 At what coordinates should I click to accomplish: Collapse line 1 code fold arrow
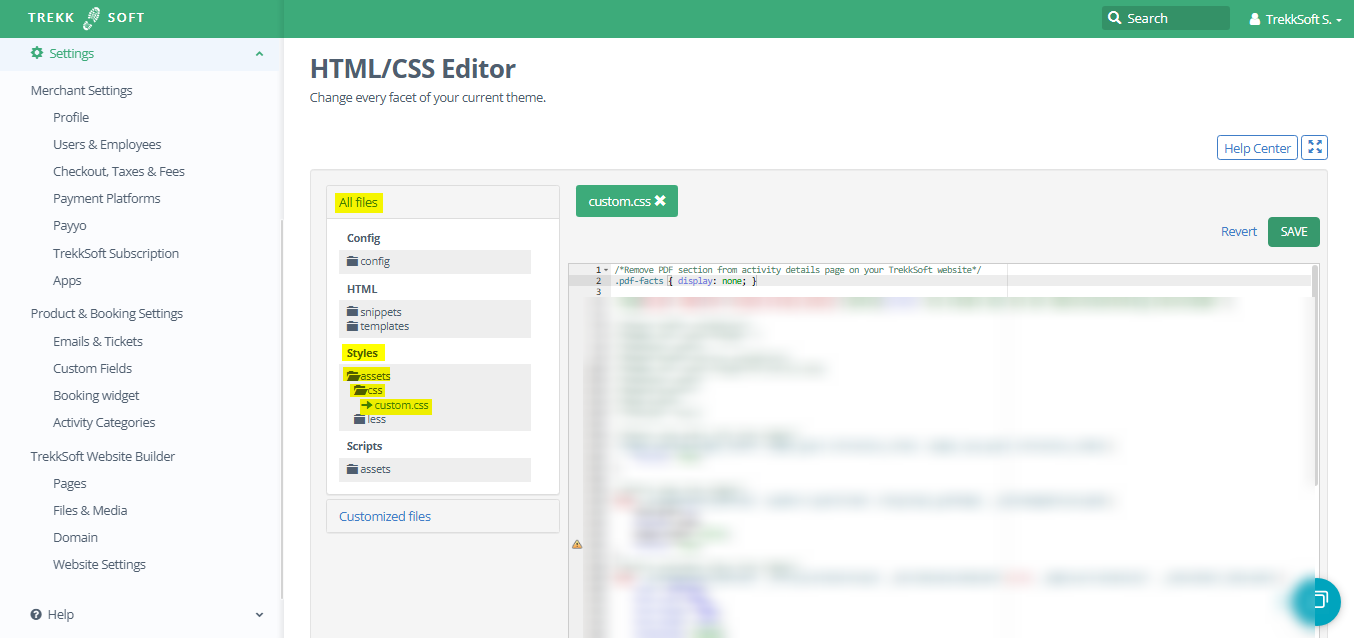coord(606,270)
